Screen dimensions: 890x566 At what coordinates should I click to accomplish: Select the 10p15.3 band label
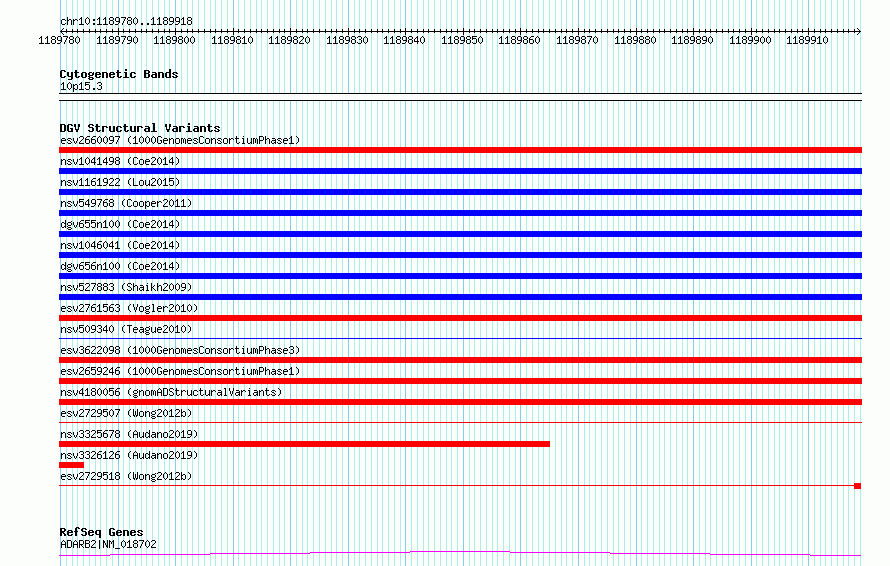[x=81, y=86]
